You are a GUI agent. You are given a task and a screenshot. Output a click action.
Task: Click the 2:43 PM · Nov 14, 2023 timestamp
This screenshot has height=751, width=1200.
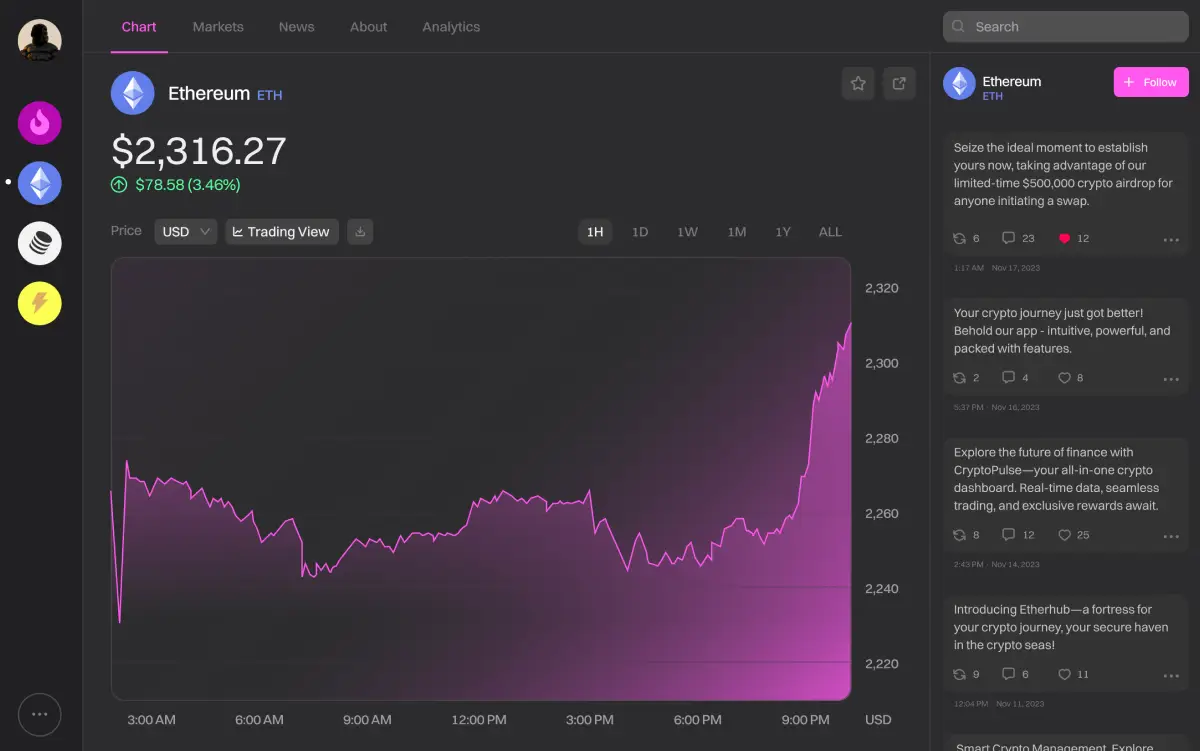coord(996,564)
